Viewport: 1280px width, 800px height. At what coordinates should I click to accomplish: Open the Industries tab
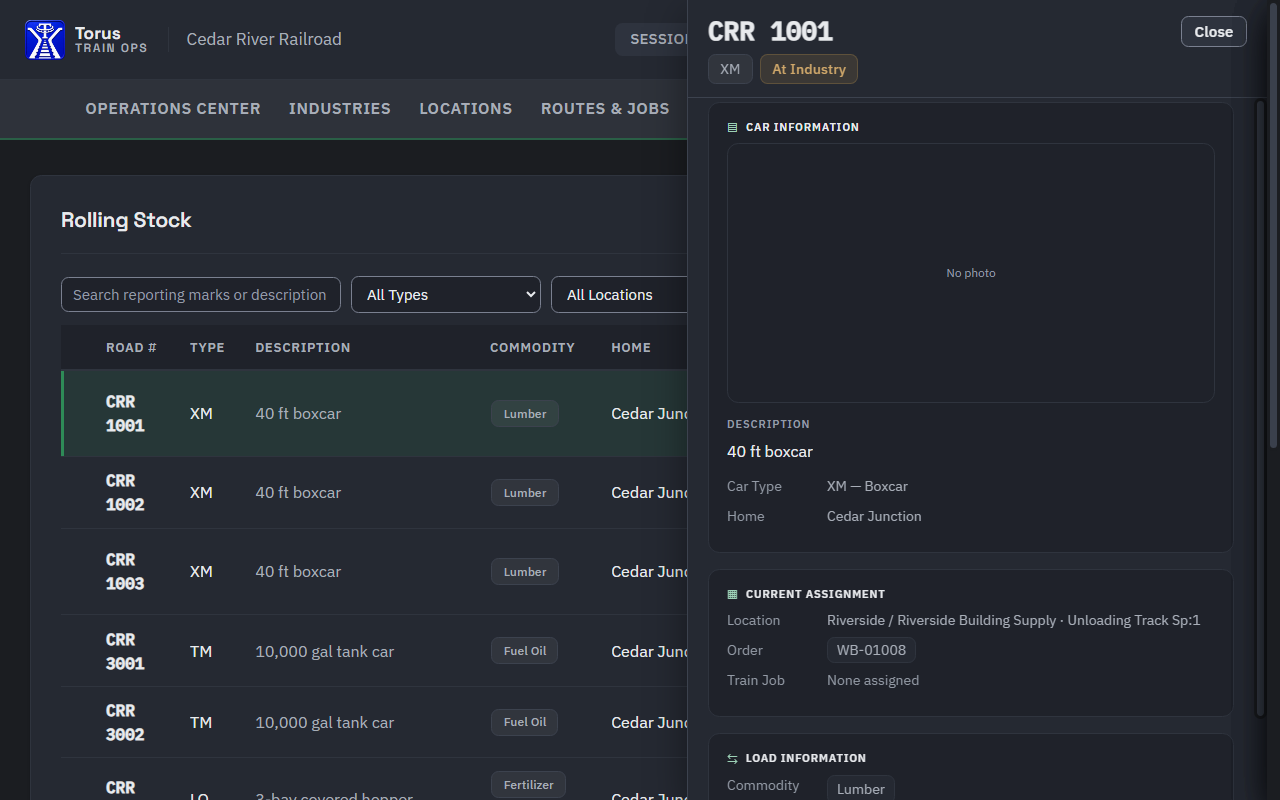point(340,108)
